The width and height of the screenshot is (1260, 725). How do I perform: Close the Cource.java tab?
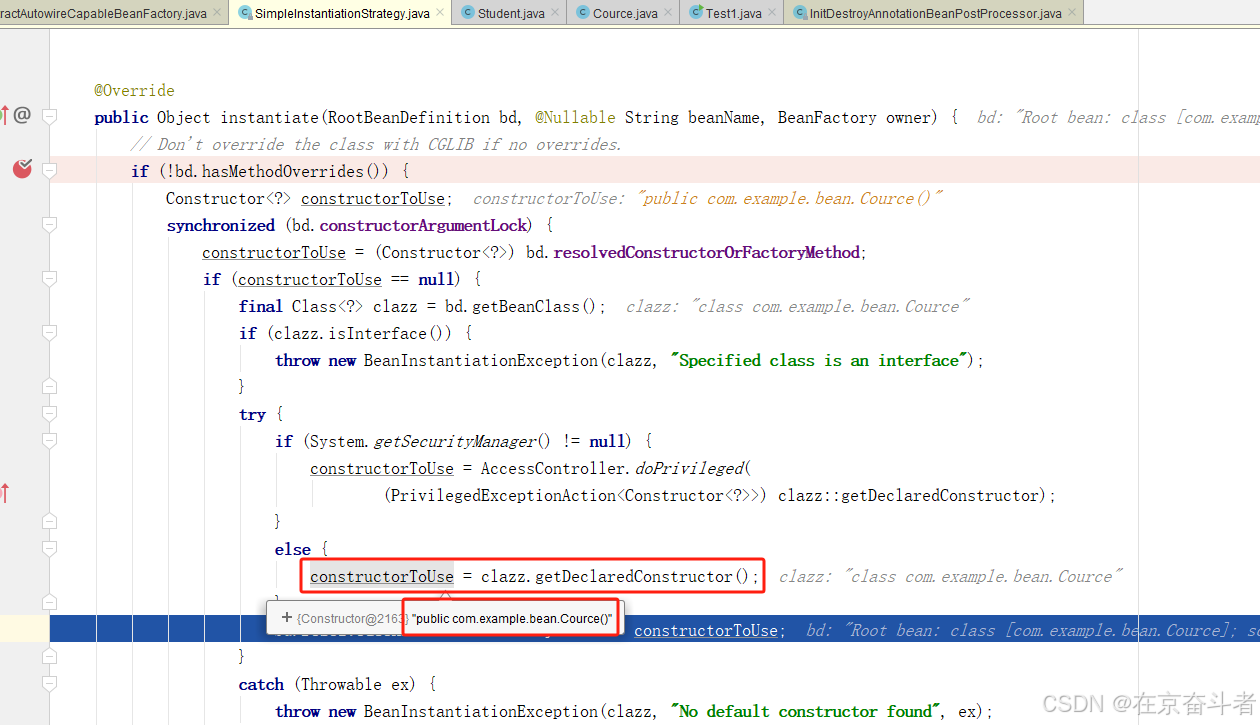pyautogui.click(x=668, y=13)
